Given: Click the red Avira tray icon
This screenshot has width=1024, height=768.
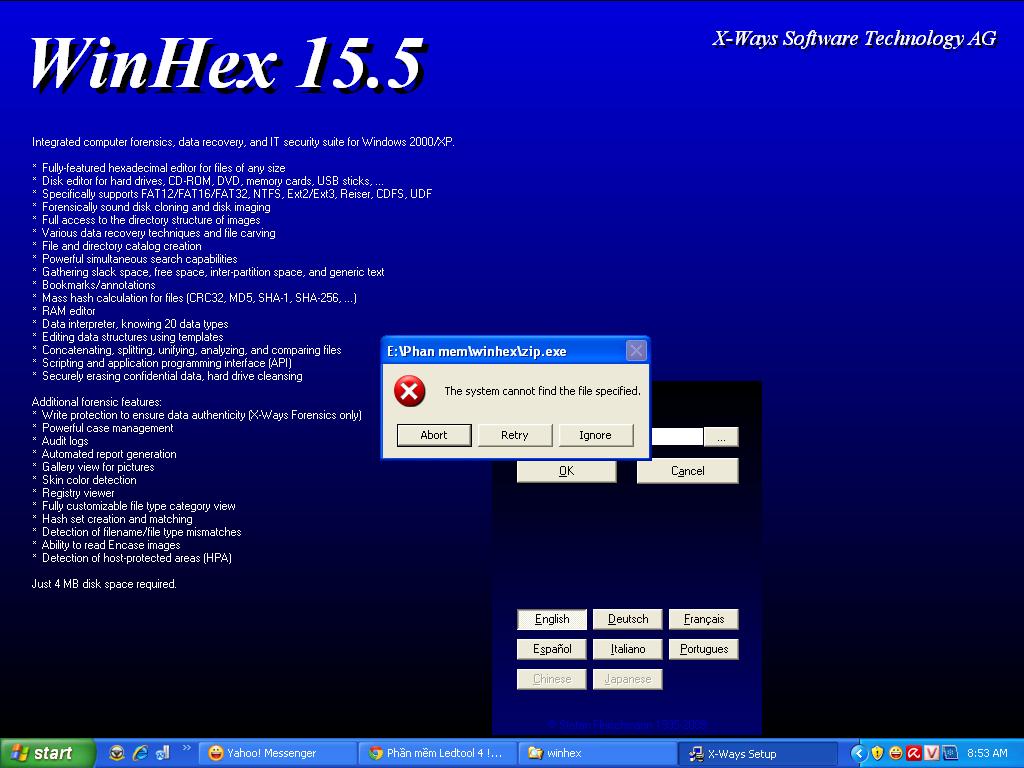Looking at the screenshot, I should (x=914, y=754).
